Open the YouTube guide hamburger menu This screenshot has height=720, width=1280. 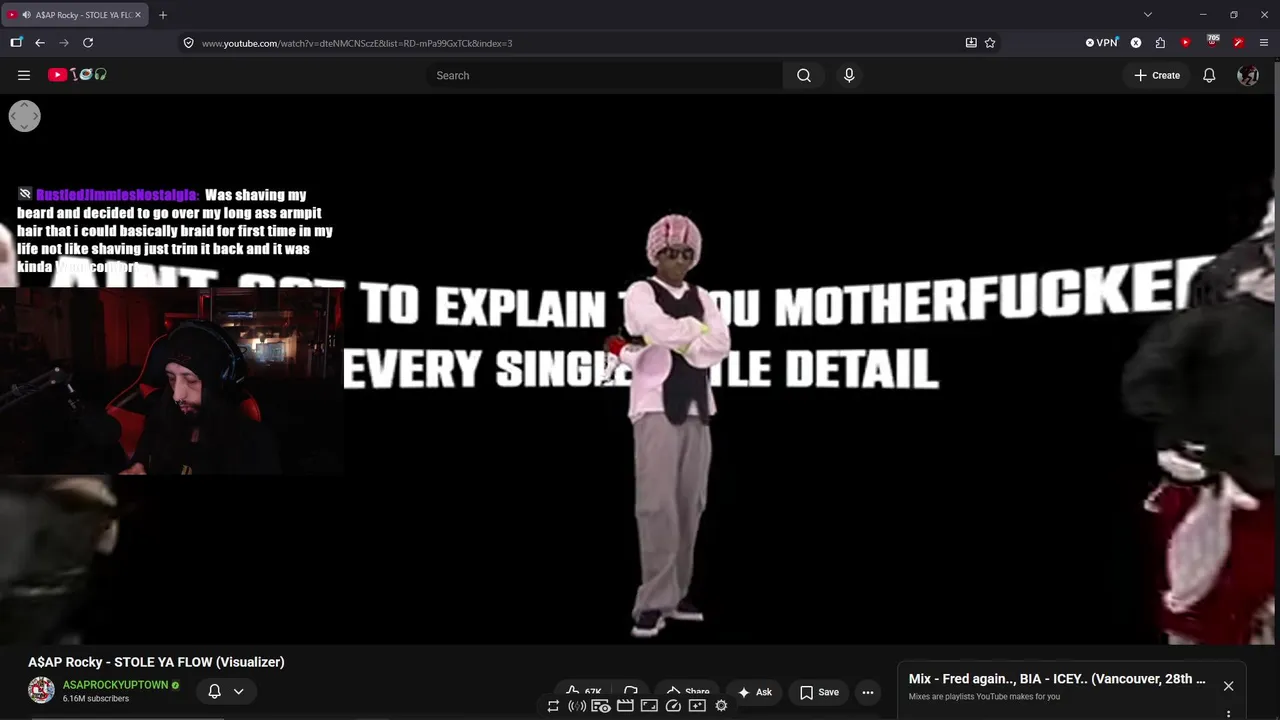[24, 75]
